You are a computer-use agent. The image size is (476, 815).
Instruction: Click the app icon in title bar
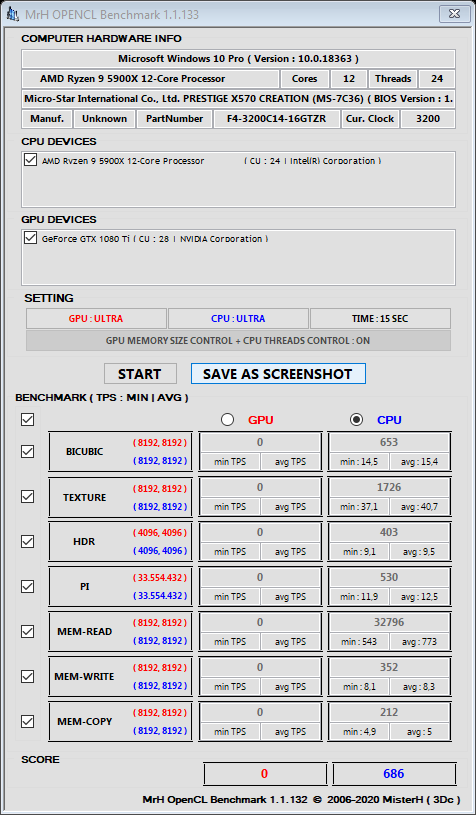(14, 15)
